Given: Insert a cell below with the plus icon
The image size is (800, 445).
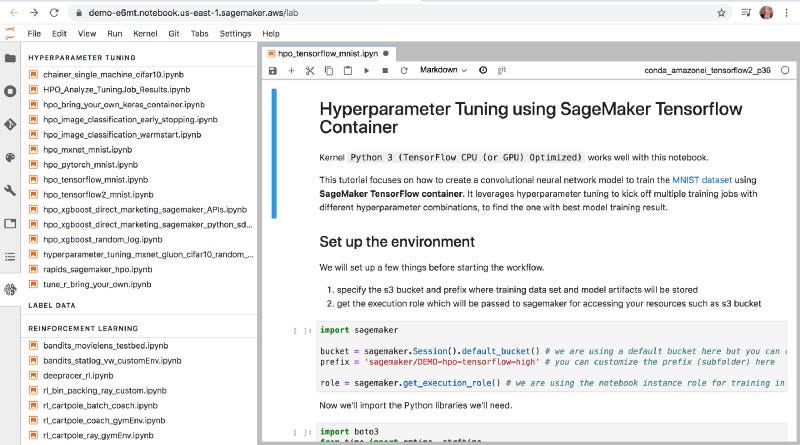Looking at the screenshot, I should pyautogui.click(x=291, y=70).
